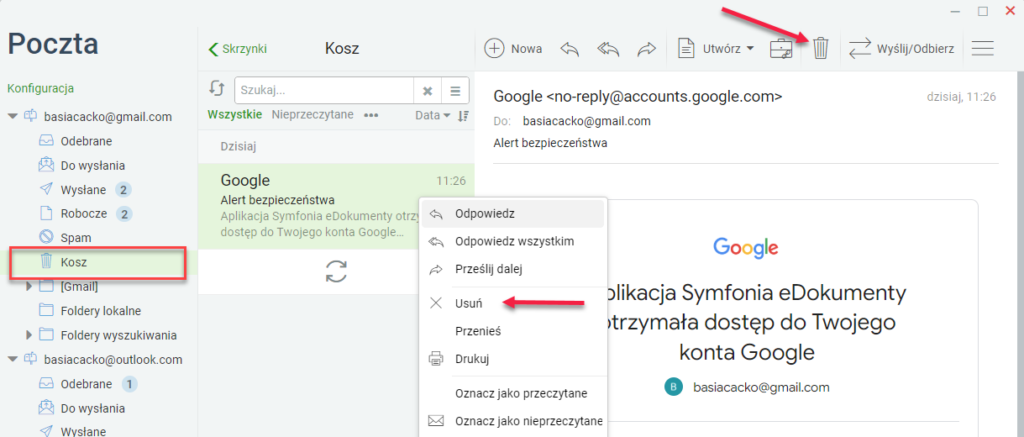Click the Foldery wyszukiwania folder icon
The width and height of the screenshot is (1024, 437).
[x=46, y=335]
